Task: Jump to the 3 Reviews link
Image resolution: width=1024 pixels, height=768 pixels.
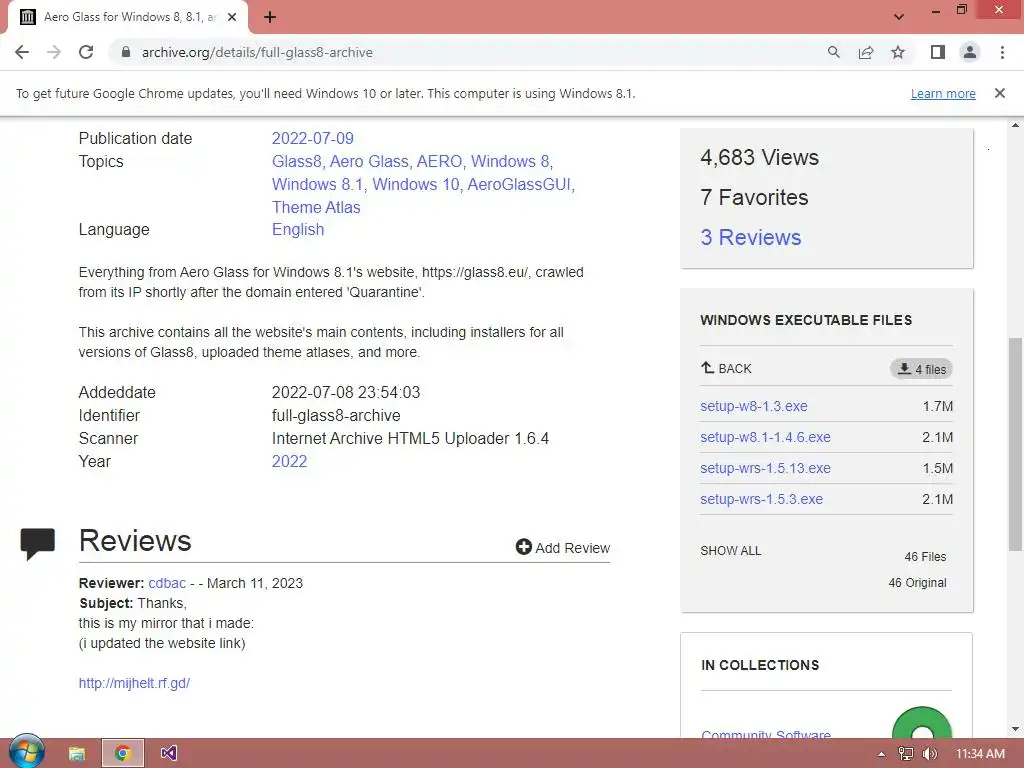Action: click(x=750, y=237)
